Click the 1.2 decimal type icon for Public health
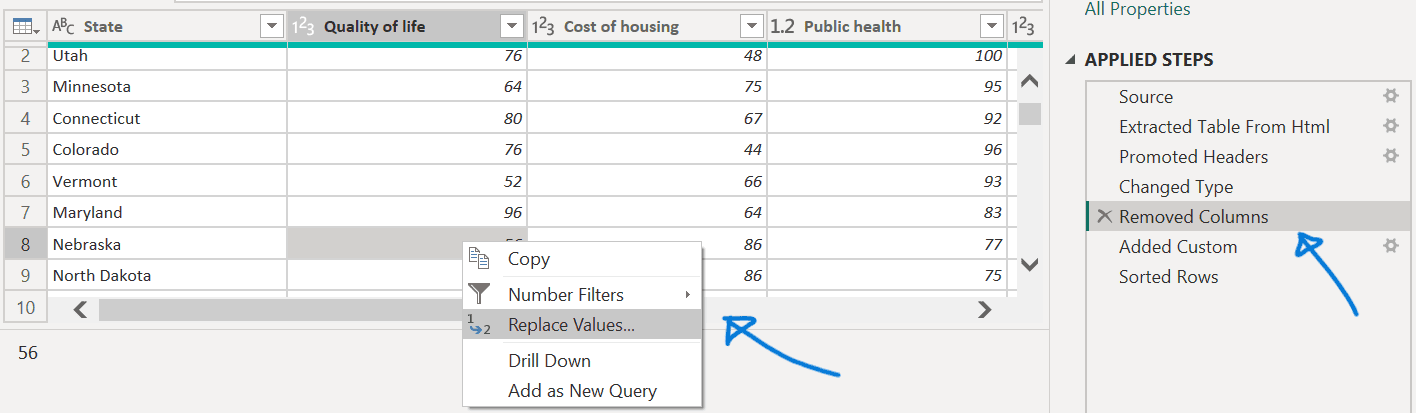 (783, 27)
